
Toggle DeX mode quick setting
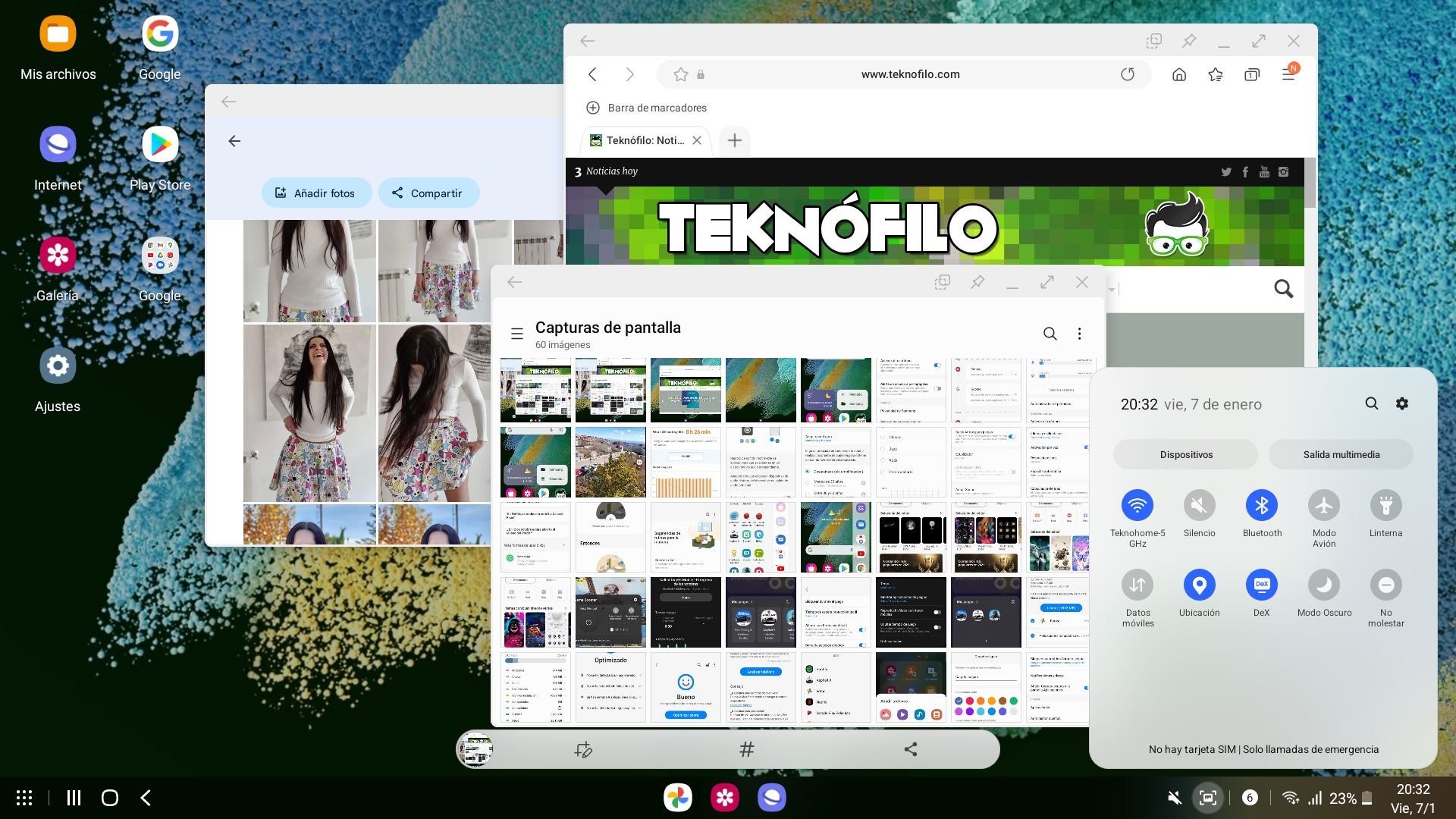[1262, 585]
